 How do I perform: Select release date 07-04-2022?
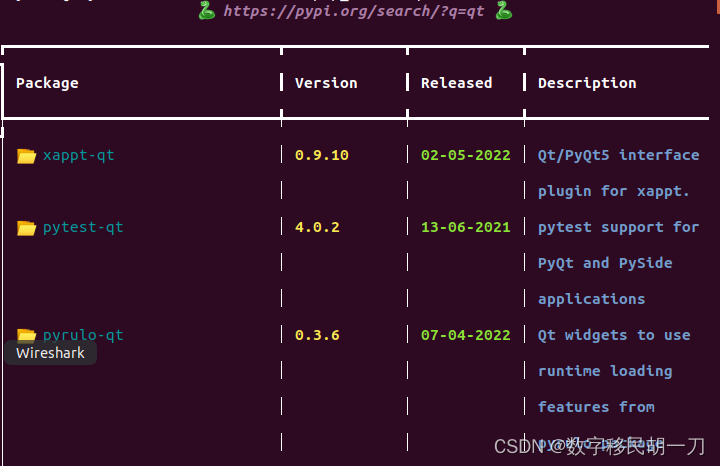point(466,335)
